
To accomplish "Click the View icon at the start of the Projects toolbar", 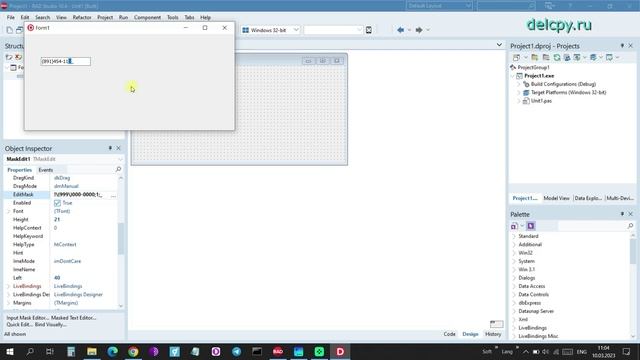I will pos(516,58).
